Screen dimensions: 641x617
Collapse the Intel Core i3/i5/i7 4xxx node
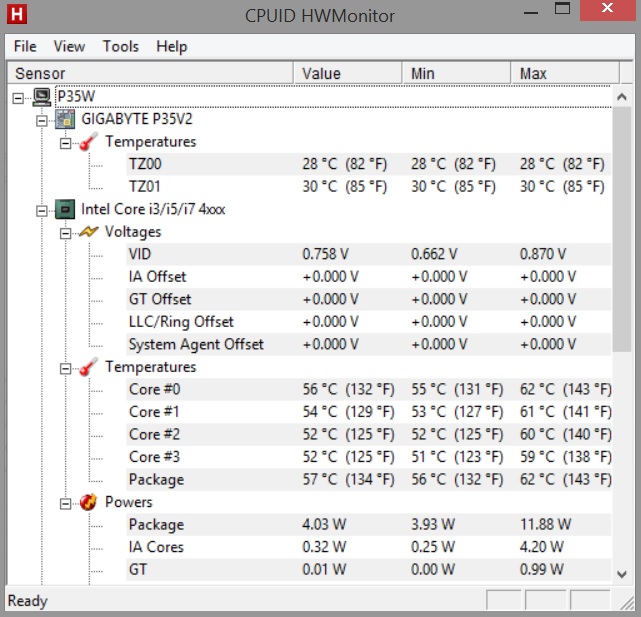[42, 211]
